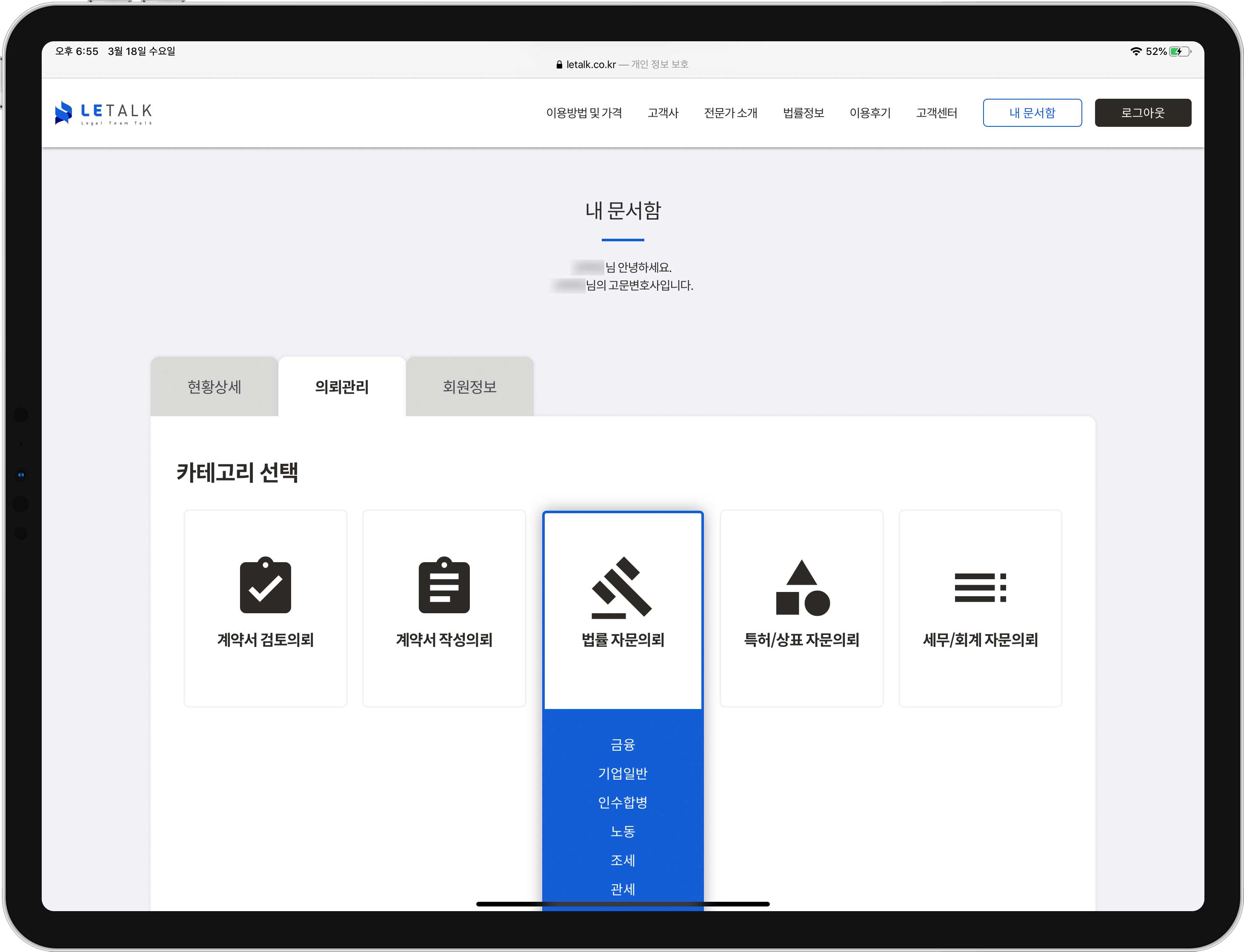Click the 내 문서함 button
Image resolution: width=1244 pixels, height=952 pixels.
(x=1032, y=113)
